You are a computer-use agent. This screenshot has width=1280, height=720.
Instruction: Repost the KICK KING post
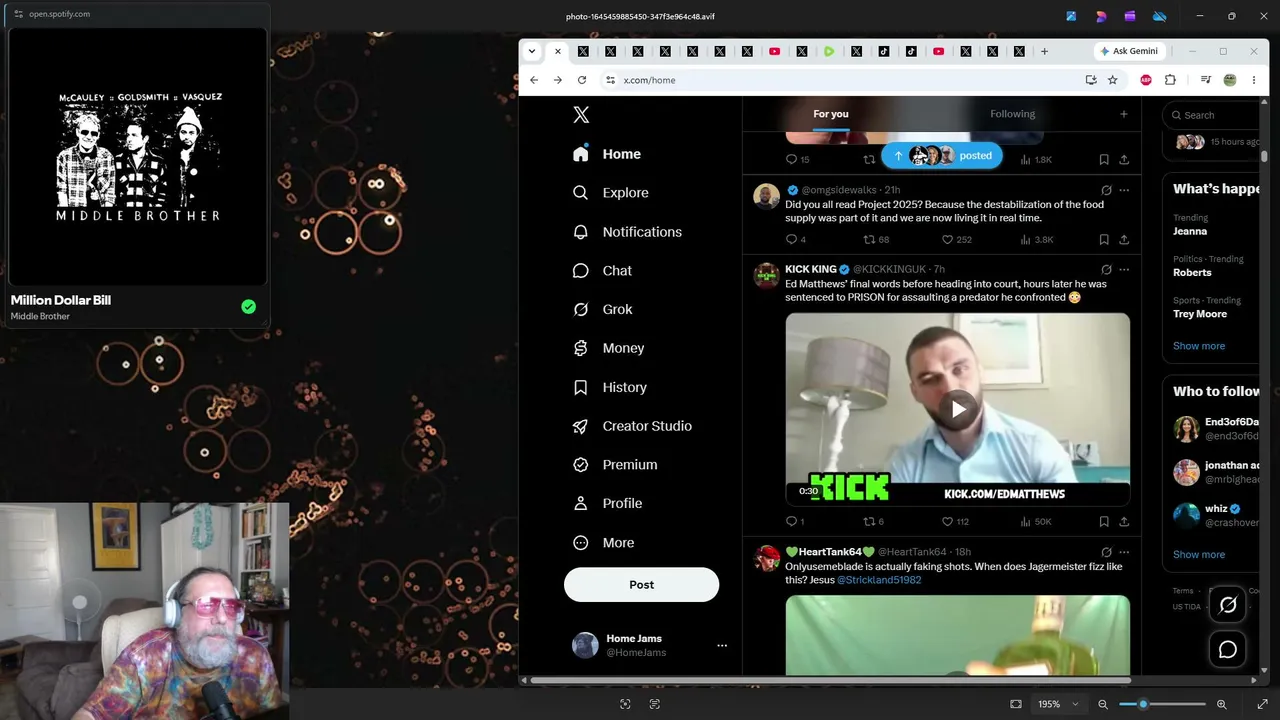pos(869,522)
